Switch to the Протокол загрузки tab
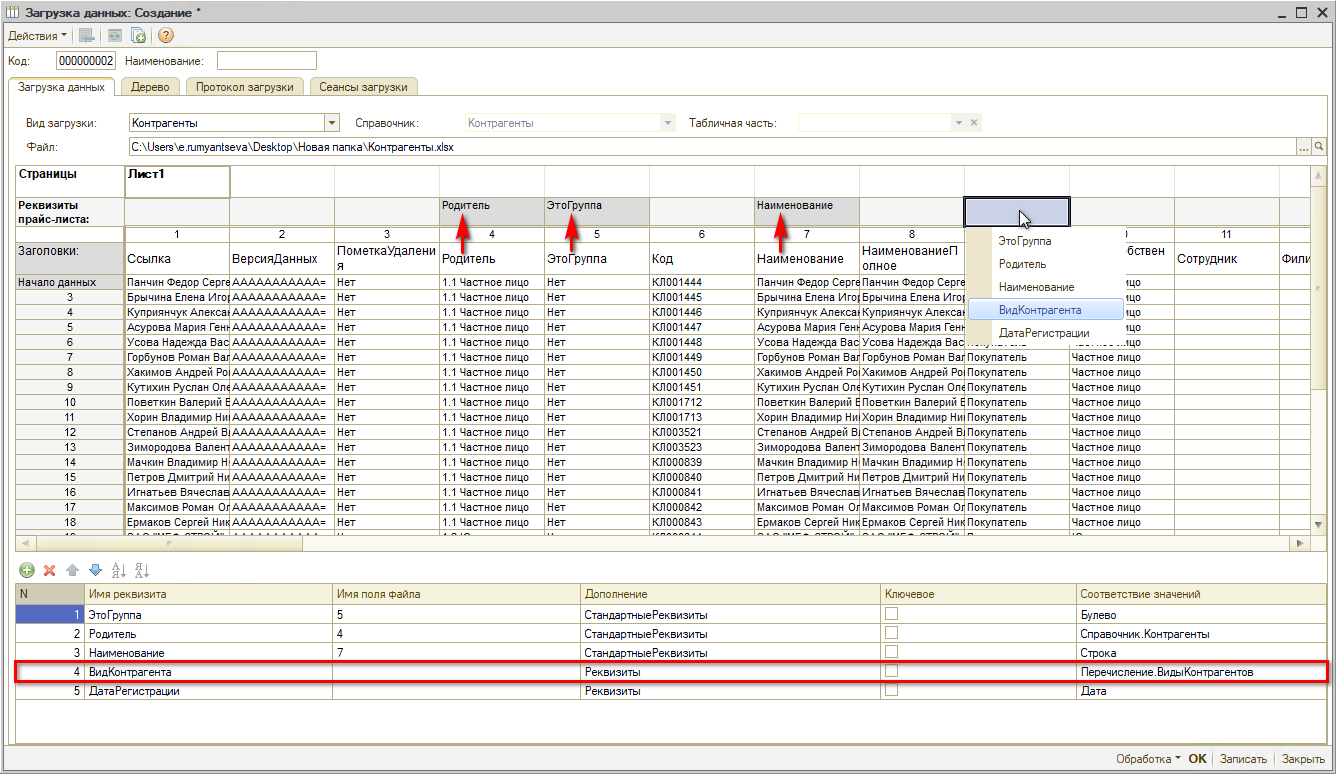Image resolution: width=1336 pixels, height=774 pixels. coord(245,87)
